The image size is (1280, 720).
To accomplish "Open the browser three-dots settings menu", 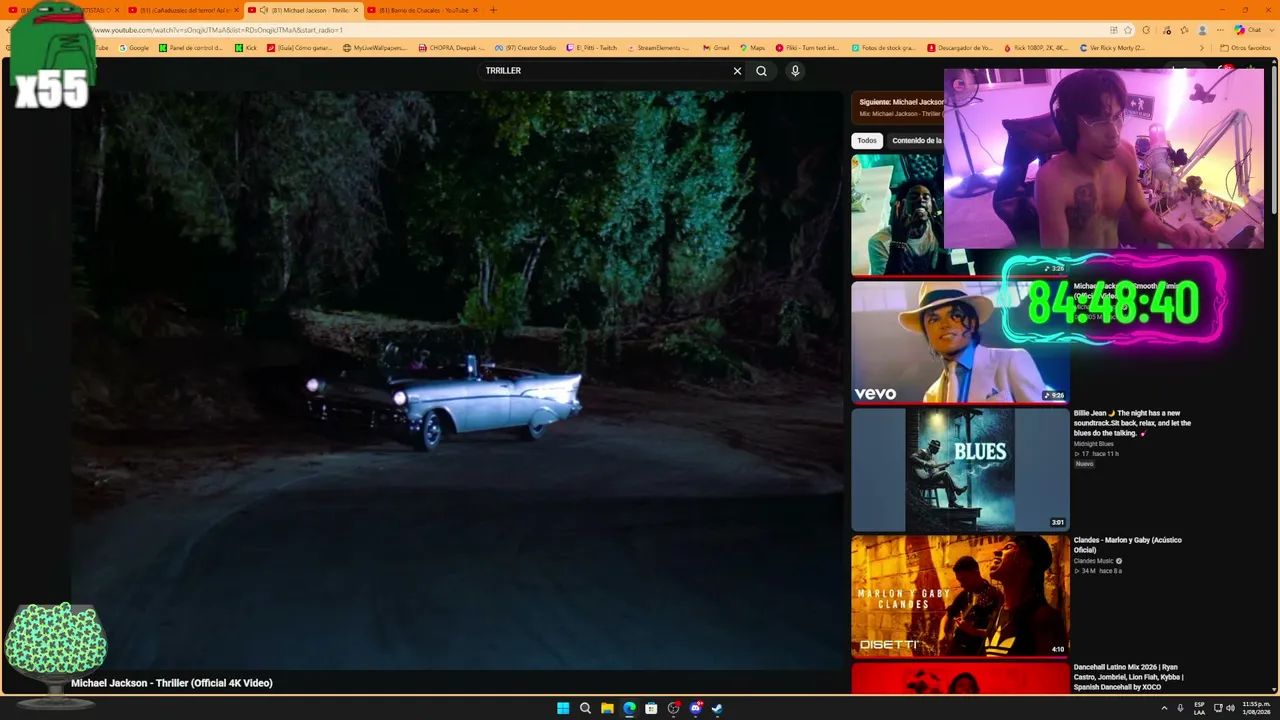I will pos(1221,30).
